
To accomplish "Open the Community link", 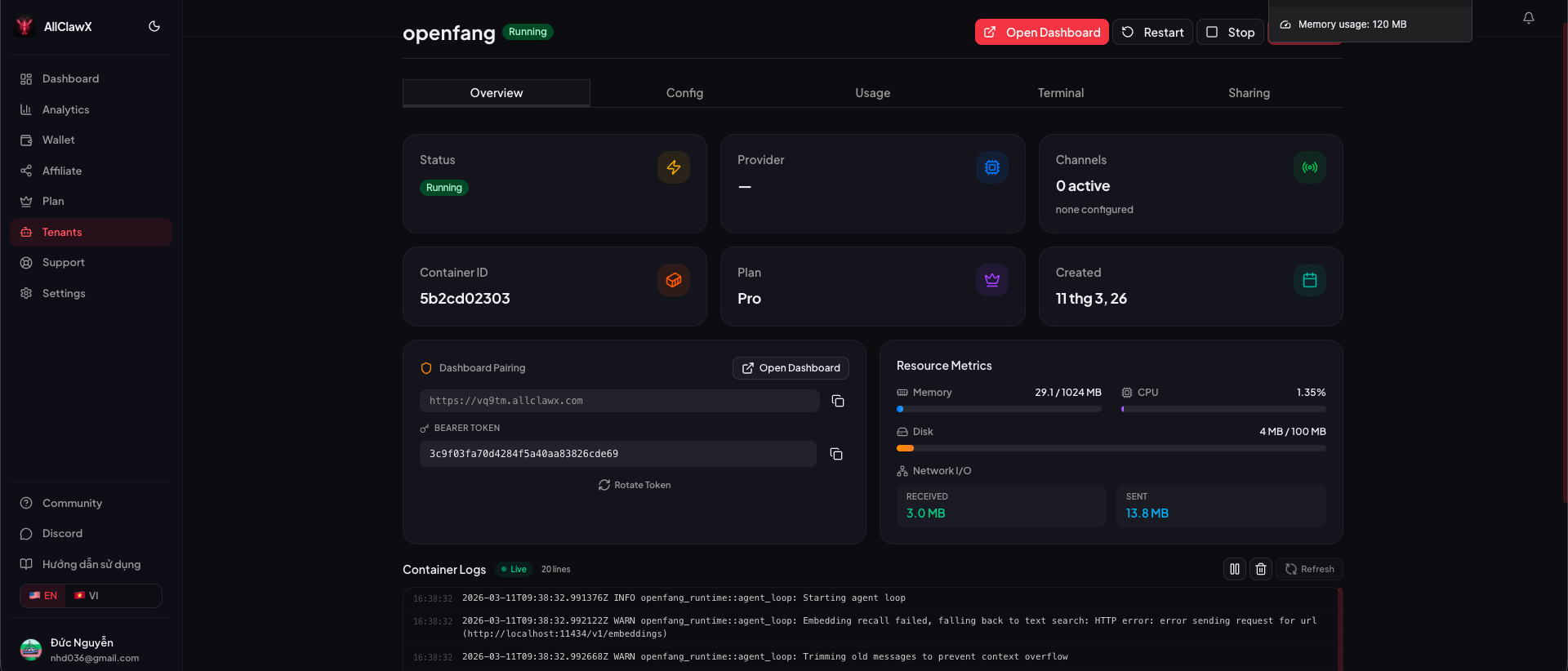I will [91, 503].
